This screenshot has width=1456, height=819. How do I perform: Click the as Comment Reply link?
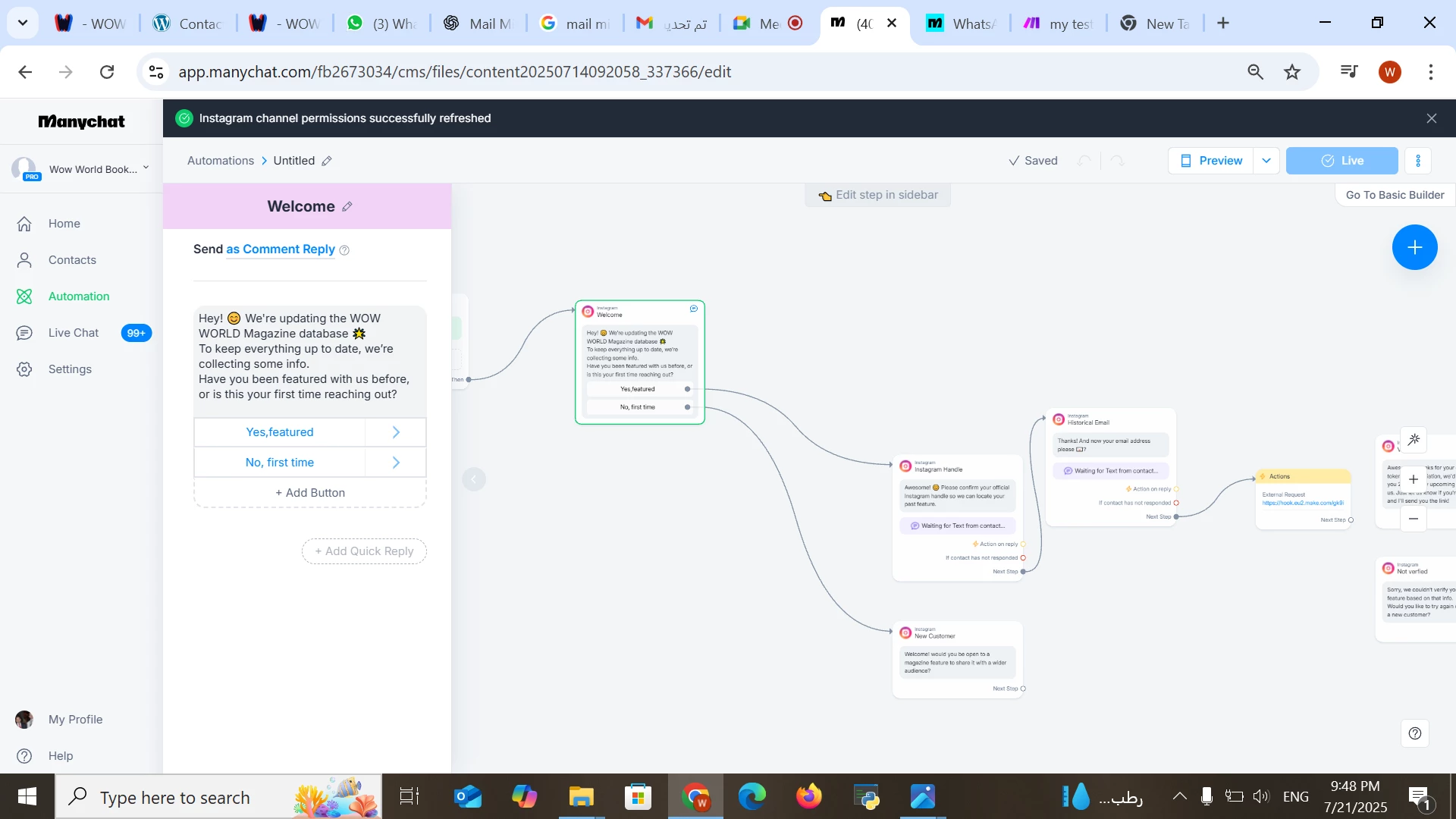pos(281,249)
